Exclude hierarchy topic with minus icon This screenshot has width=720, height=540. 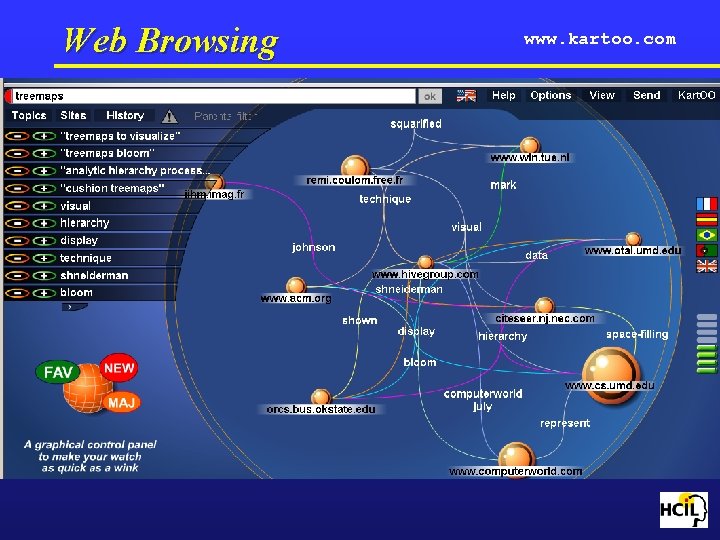[x=17, y=224]
